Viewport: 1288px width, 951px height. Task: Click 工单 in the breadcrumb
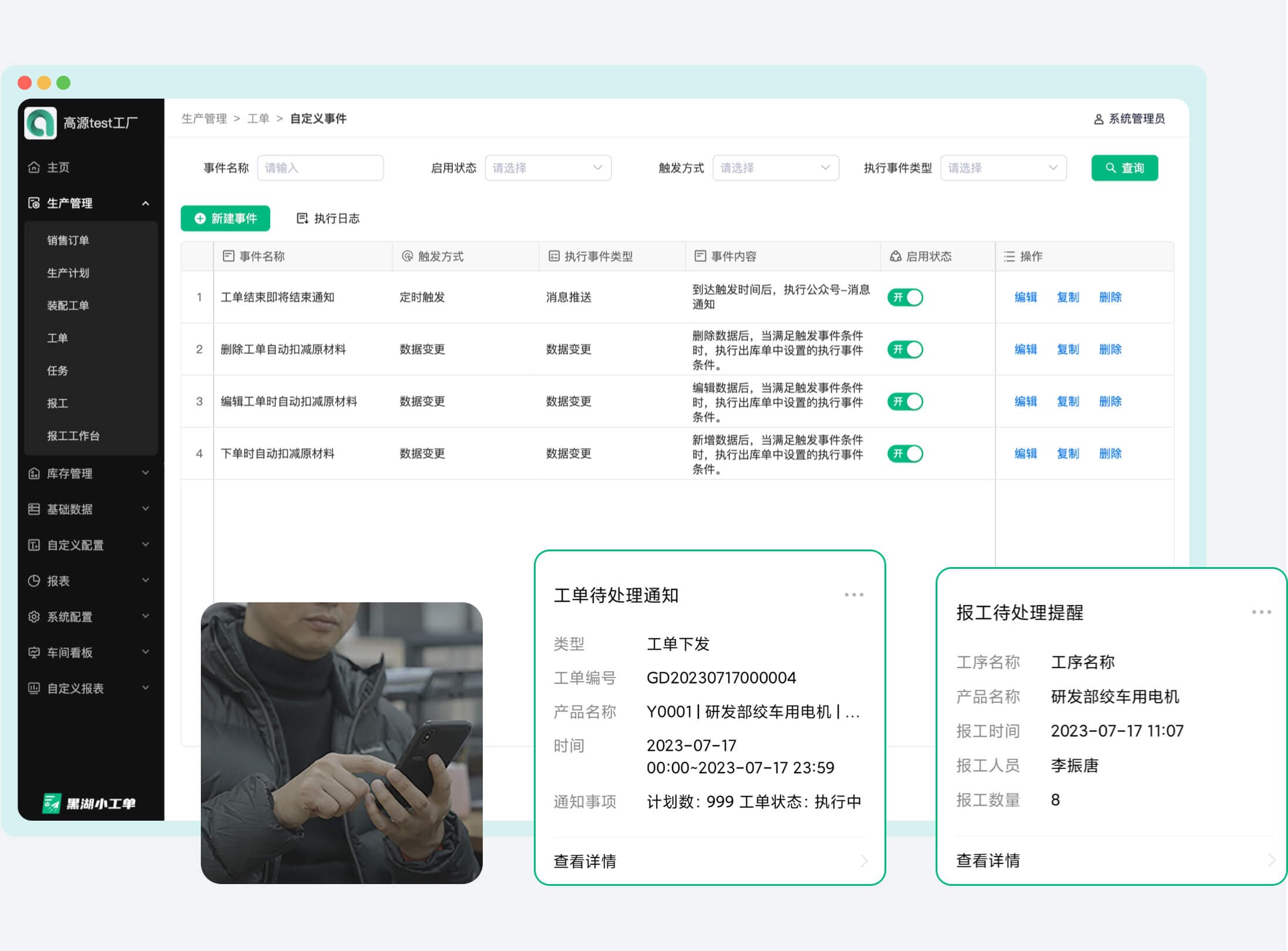click(x=258, y=118)
